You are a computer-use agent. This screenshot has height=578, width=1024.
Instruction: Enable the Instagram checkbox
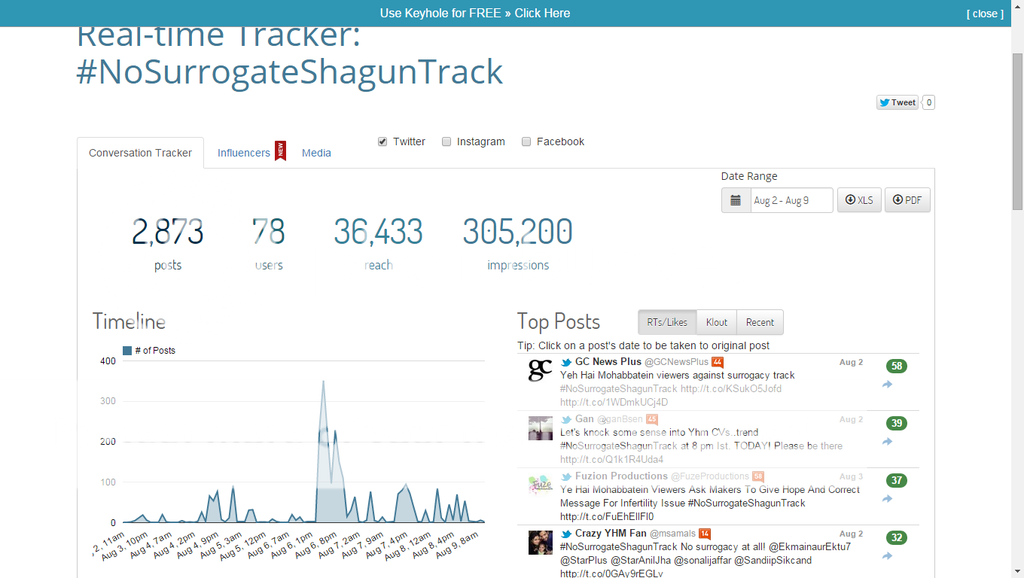(x=447, y=142)
